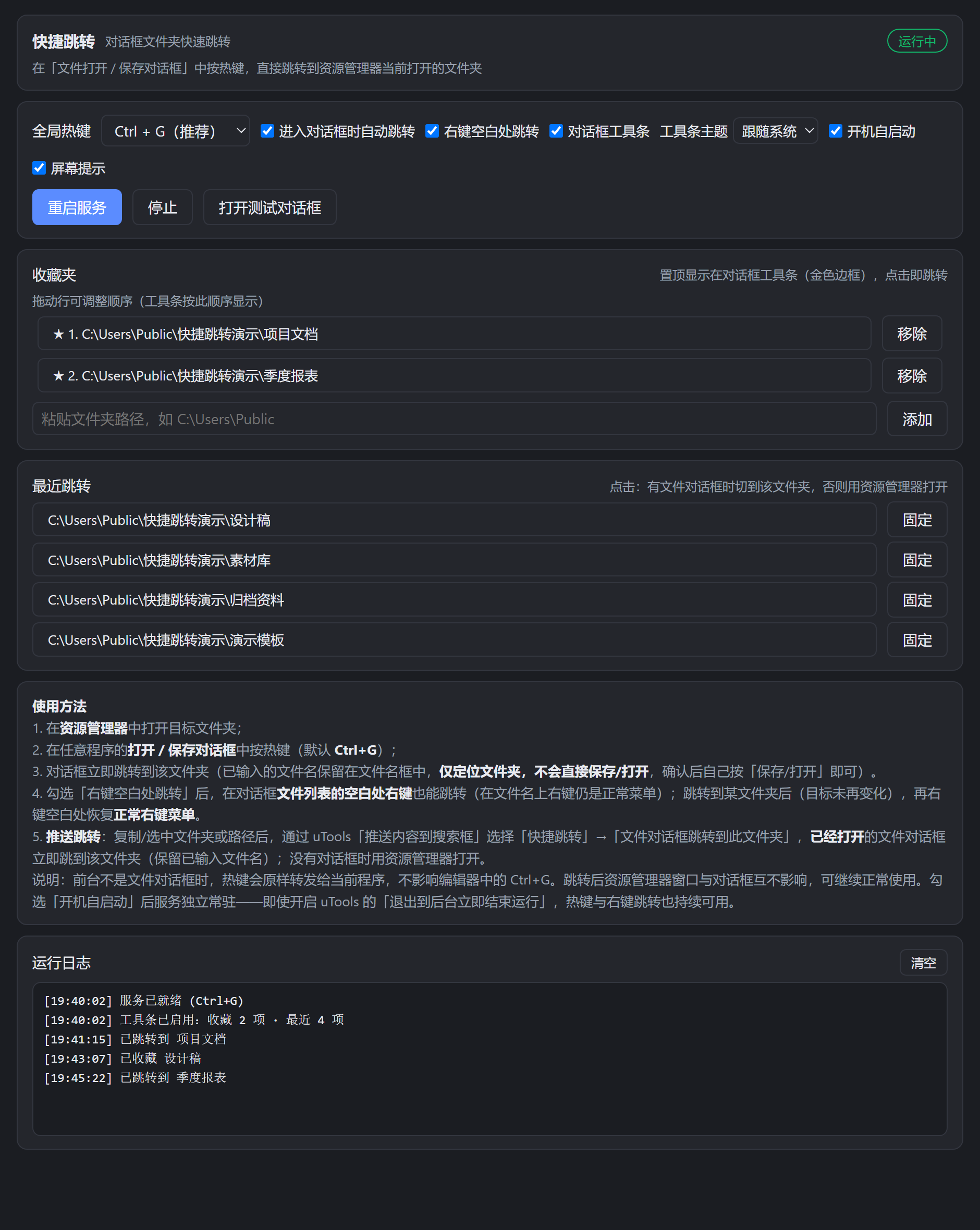The image size is (980, 1230).
Task: Uncheck 对话框工具条 checkbox
Action: click(x=556, y=131)
